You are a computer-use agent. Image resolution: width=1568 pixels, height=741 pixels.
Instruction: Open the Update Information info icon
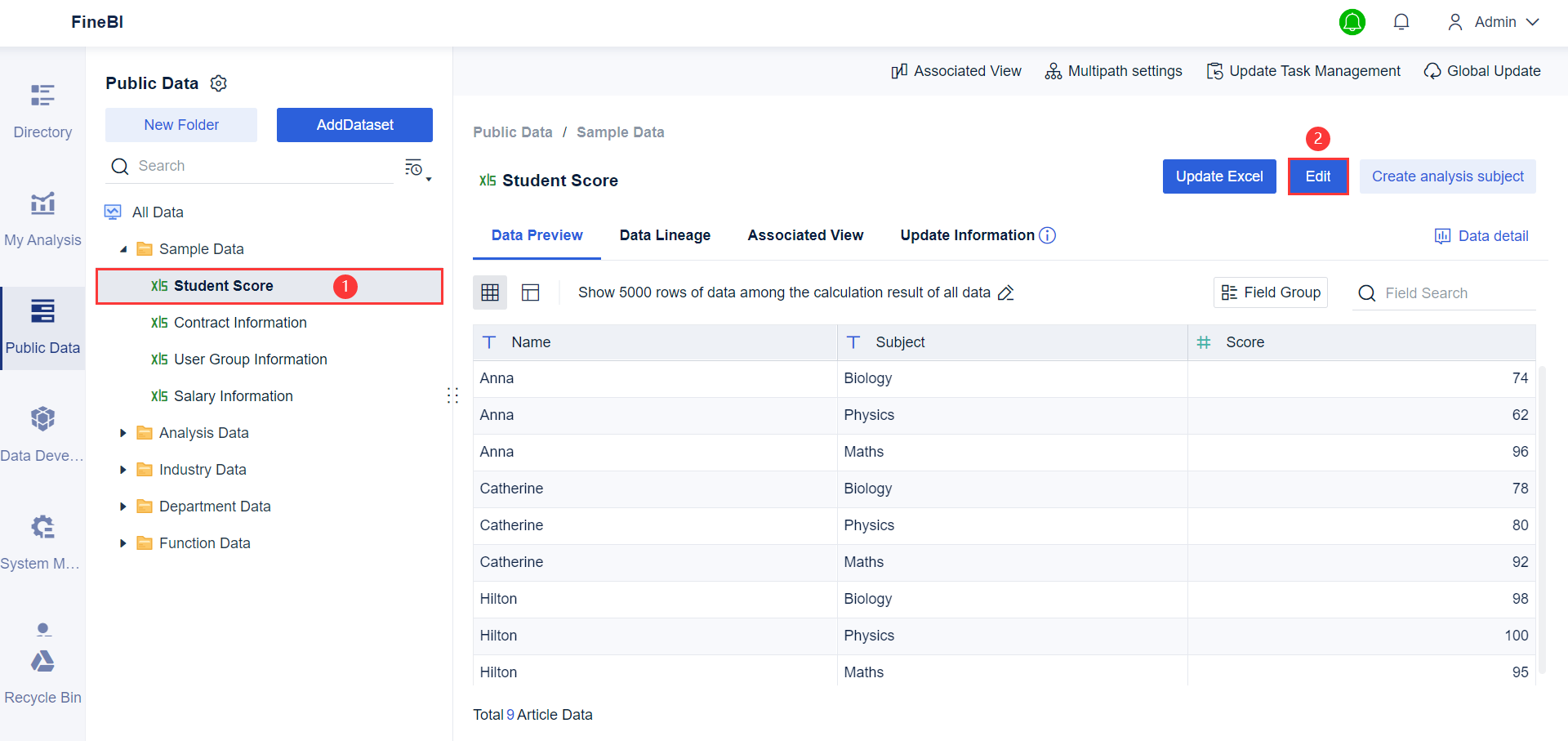(x=1048, y=235)
